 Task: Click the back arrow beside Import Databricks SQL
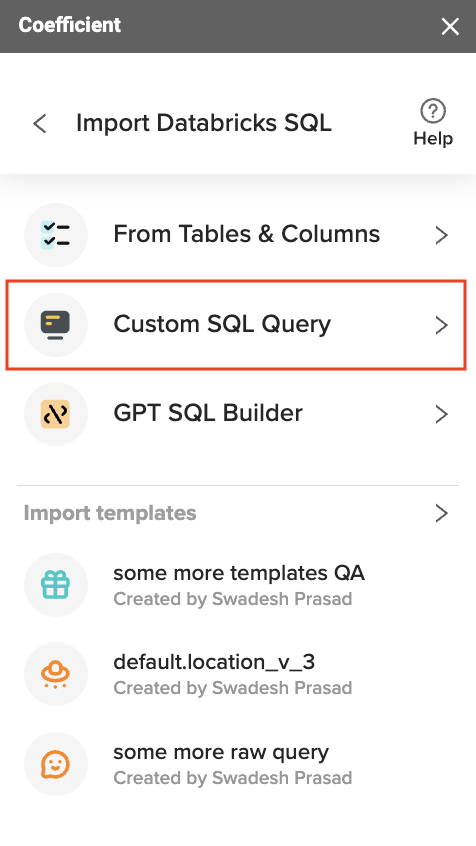tap(40, 124)
